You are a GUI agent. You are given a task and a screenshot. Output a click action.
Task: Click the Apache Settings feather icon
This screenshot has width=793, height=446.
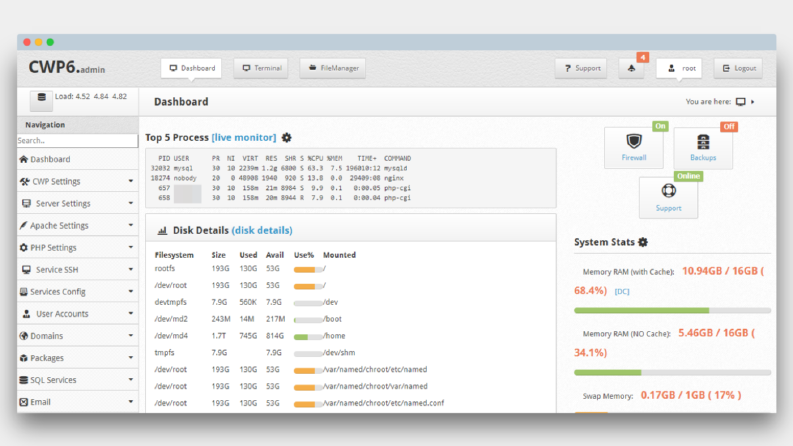click(23, 226)
